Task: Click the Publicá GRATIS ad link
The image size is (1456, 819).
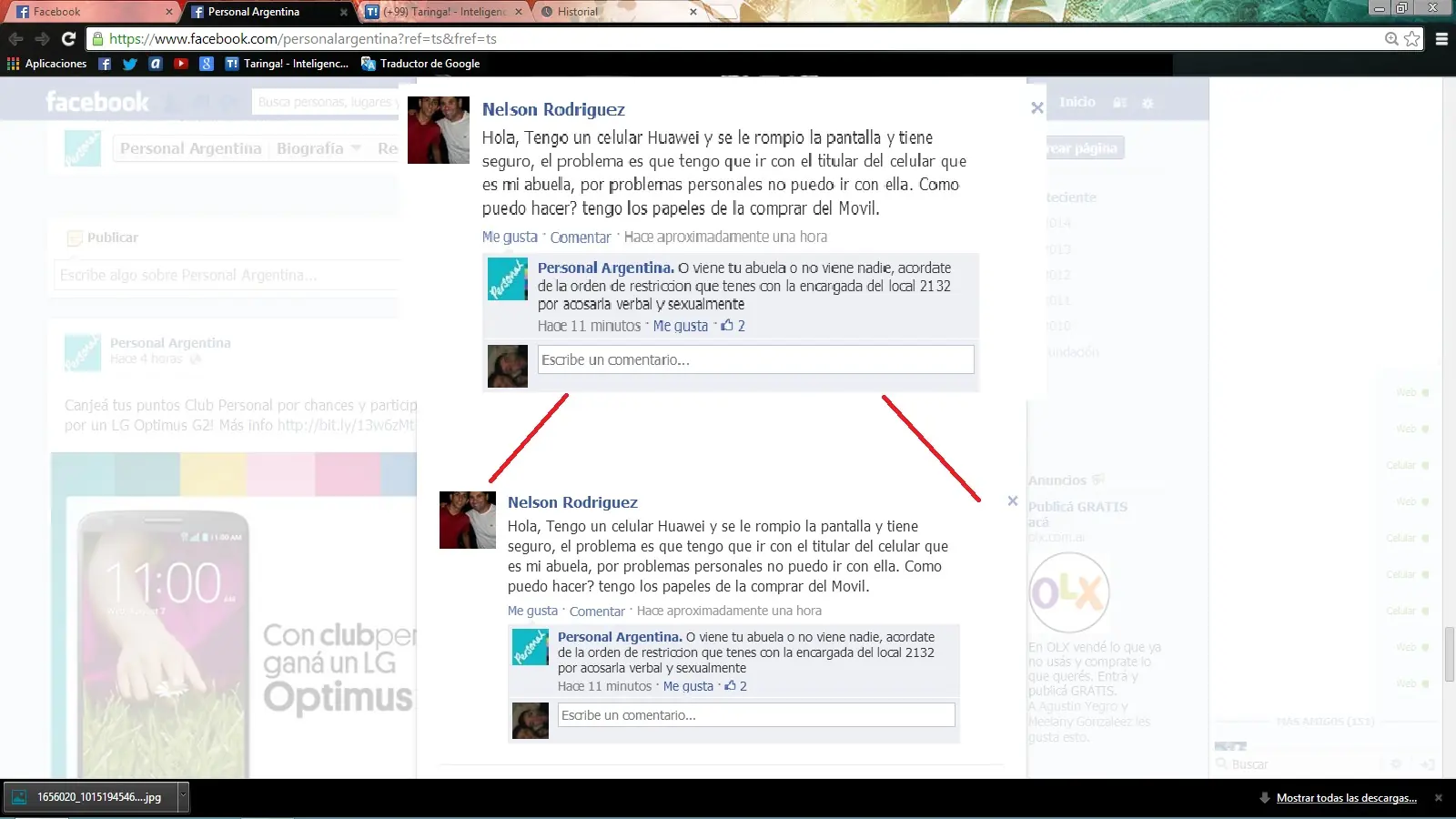Action: 1077,514
